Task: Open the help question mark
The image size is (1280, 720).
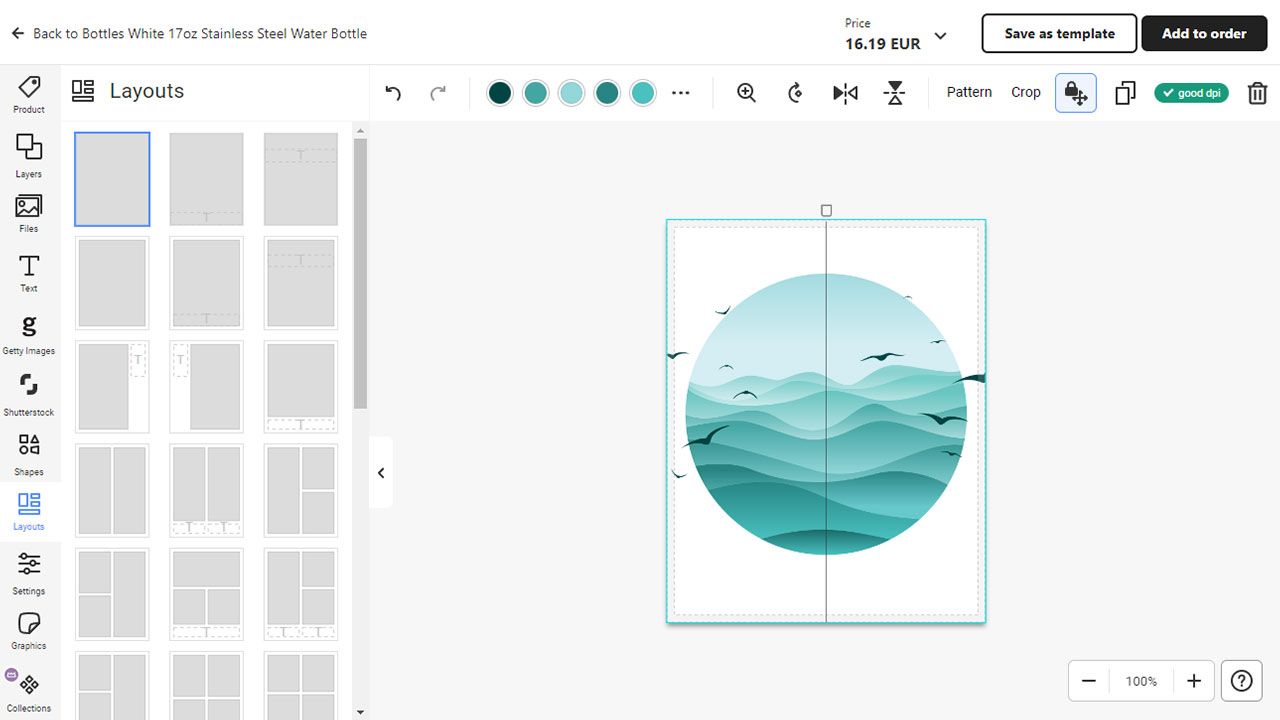Action: [x=1242, y=681]
